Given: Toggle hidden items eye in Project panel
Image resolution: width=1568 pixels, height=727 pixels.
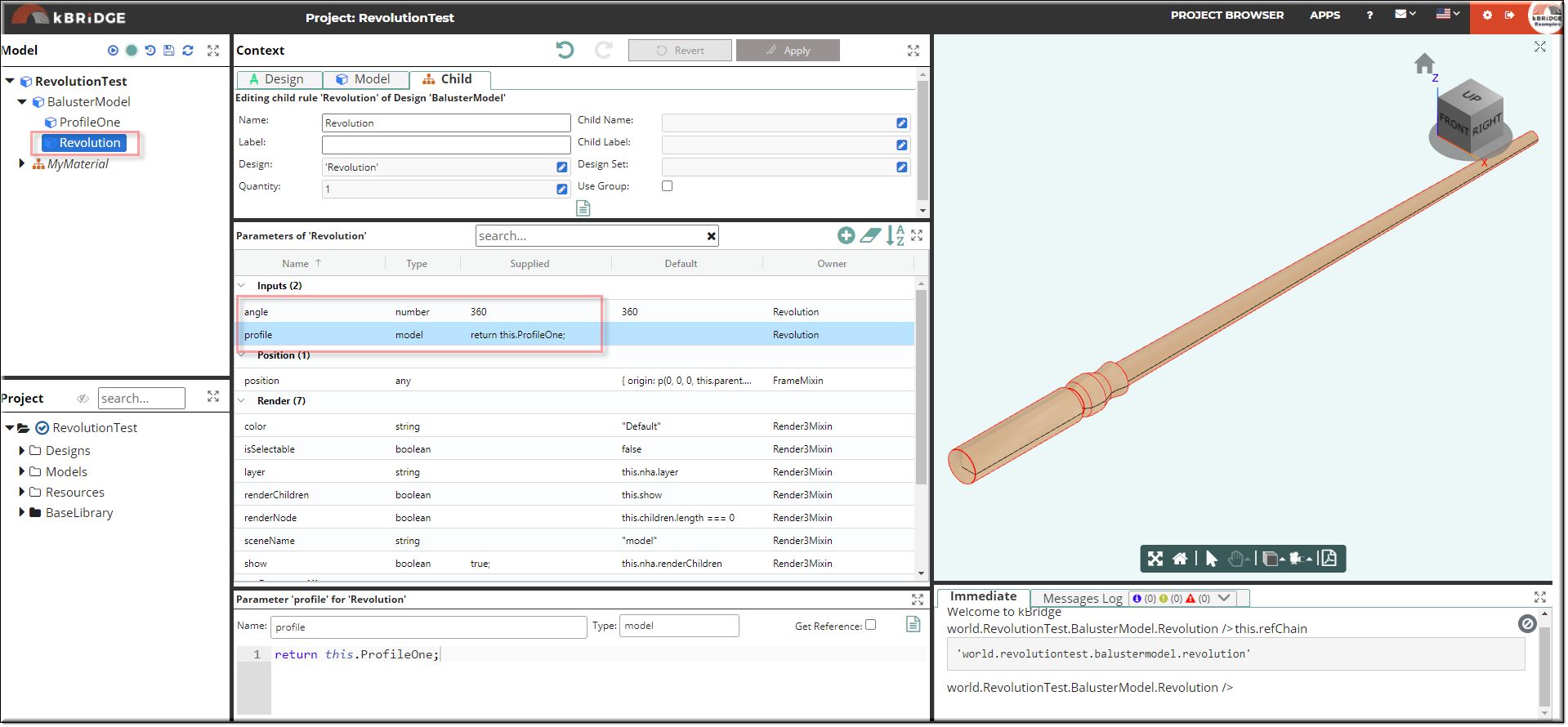Looking at the screenshot, I should pos(83,399).
